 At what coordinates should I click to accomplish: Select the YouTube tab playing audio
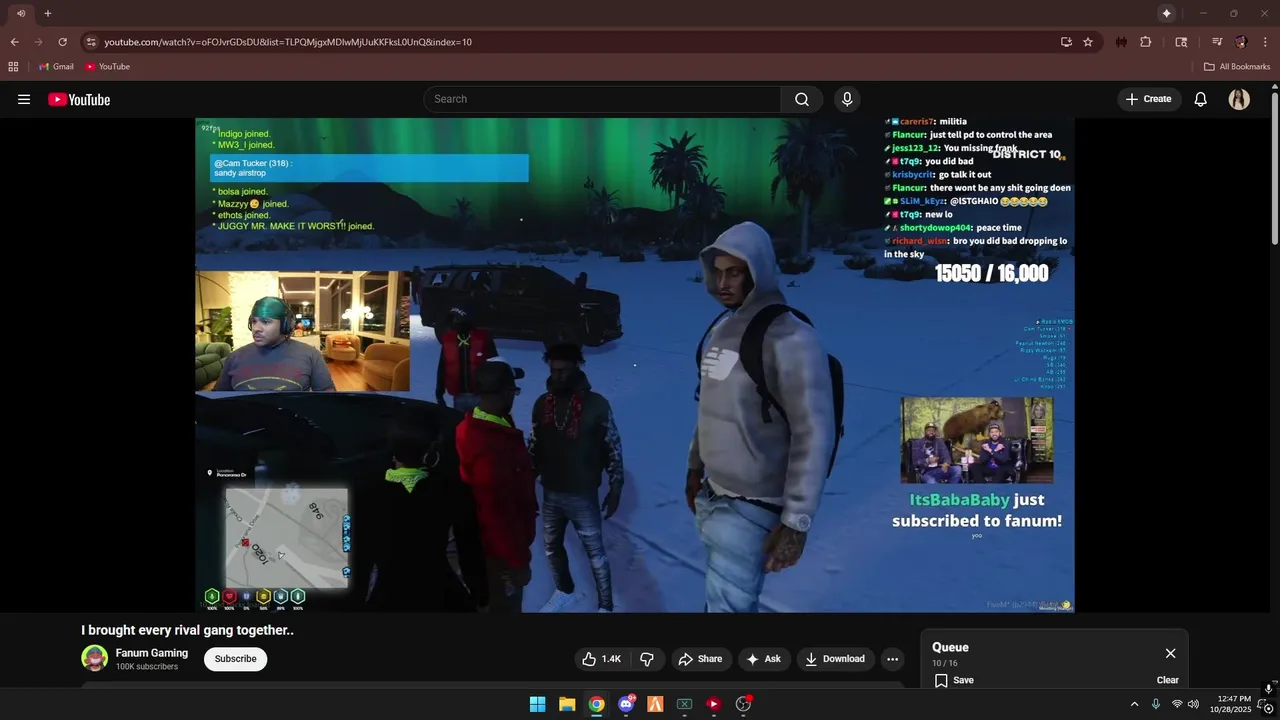21,13
